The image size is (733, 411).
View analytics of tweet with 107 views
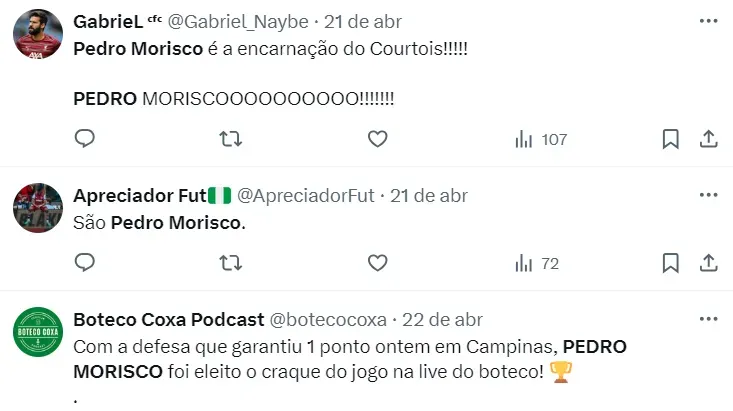coord(540,139)
